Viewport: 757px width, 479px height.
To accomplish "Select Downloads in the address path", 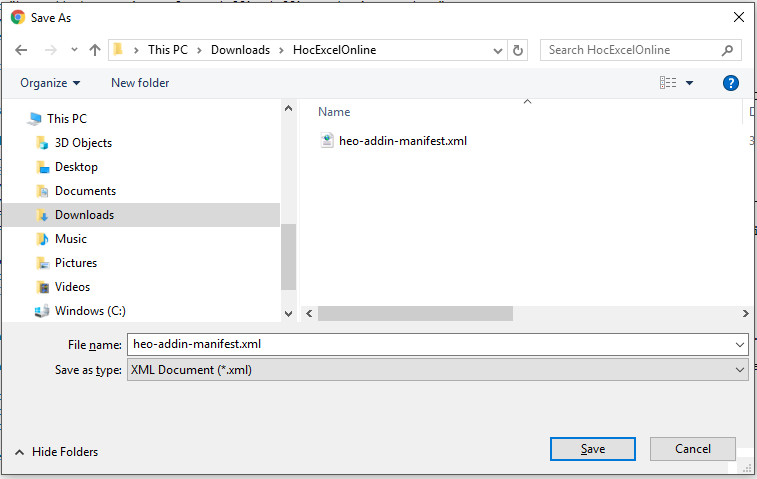I will coord(240,50).
